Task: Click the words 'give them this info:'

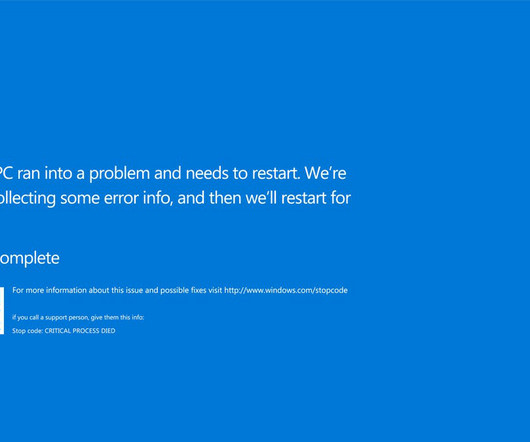Action: 118,317
